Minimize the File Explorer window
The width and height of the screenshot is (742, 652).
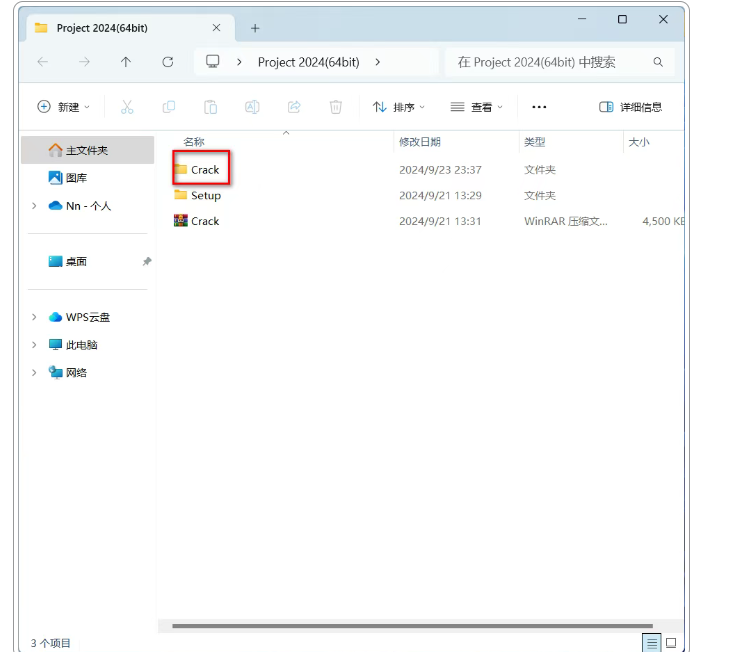582,19
